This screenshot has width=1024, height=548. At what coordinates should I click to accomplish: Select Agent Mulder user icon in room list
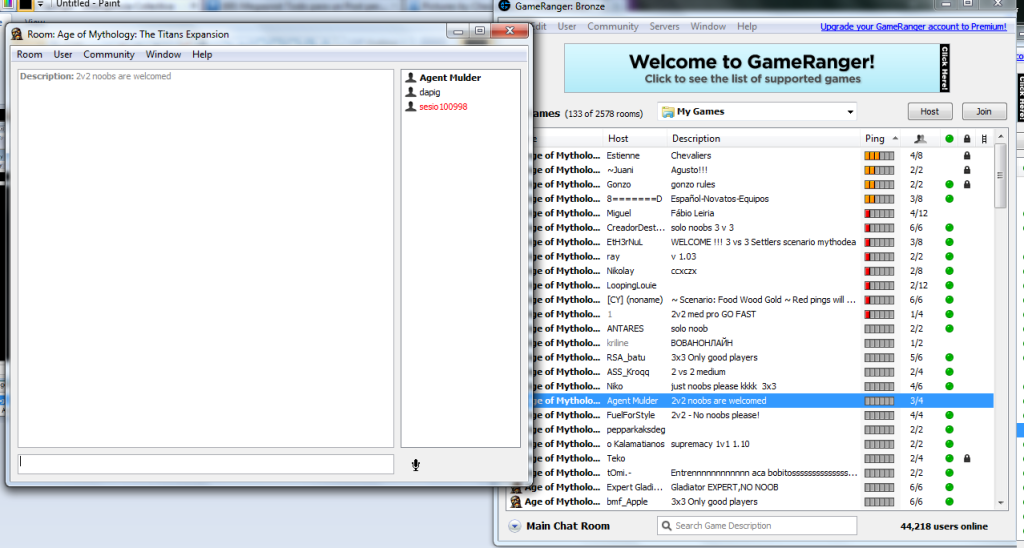[411, 78]
